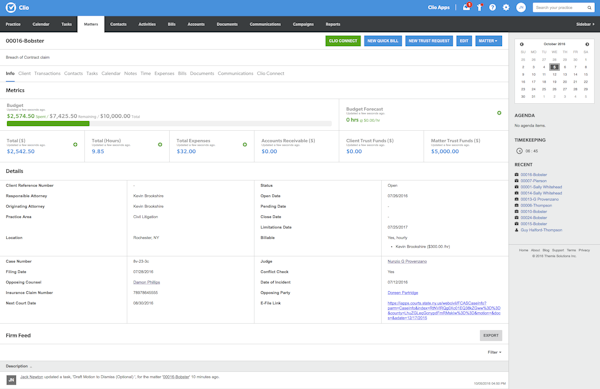Open the Clio Apps link in the header
This screenshot has height=389, width=600.
point(439,7)
